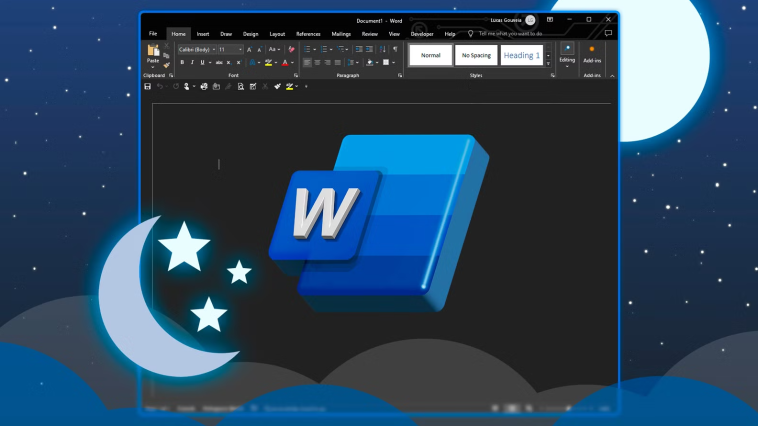Click the red font color swatch button
Screen dimensions: 758x426
tap(285, 62)
